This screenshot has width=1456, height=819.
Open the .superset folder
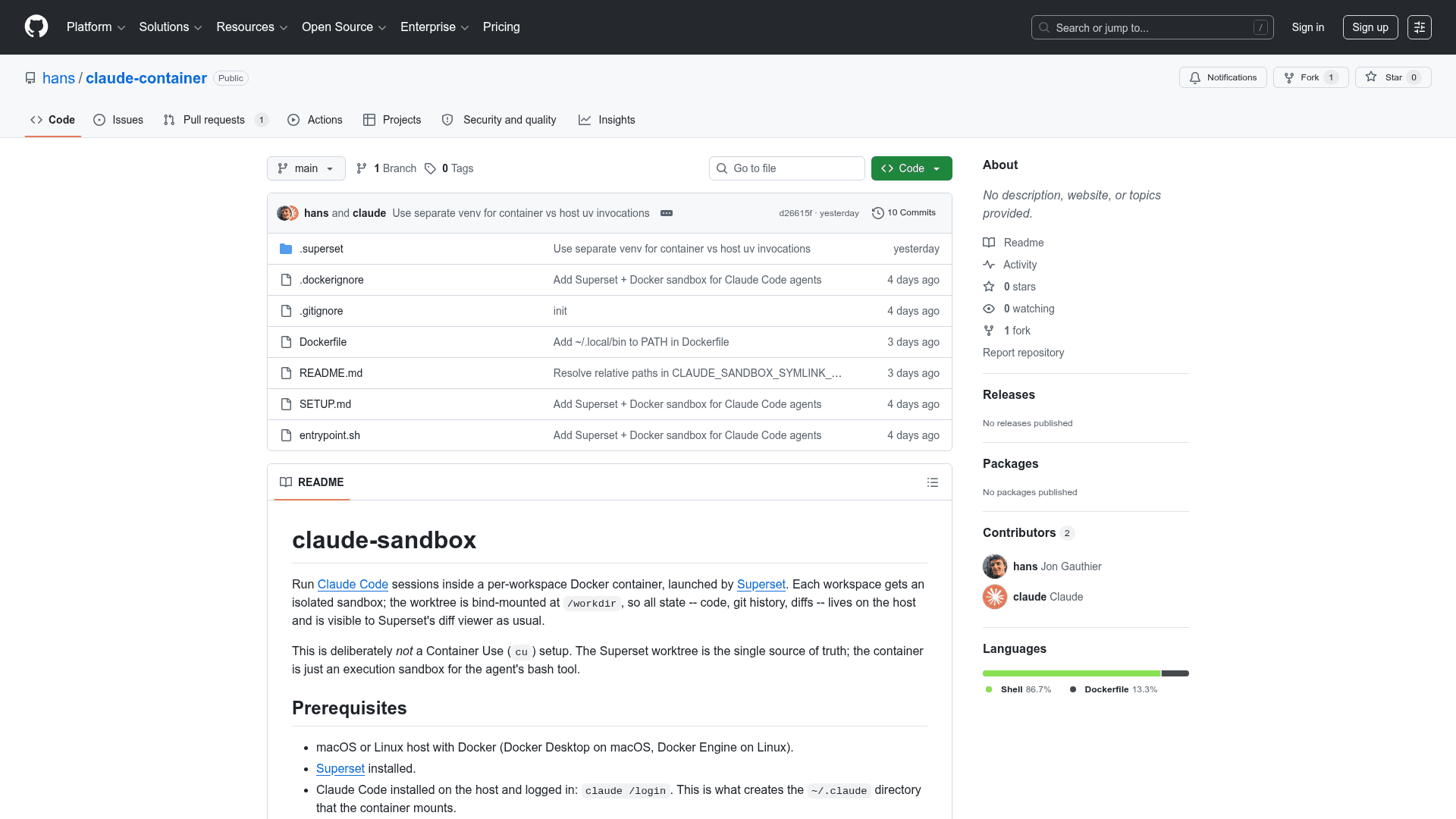click(x=322, y=249)
